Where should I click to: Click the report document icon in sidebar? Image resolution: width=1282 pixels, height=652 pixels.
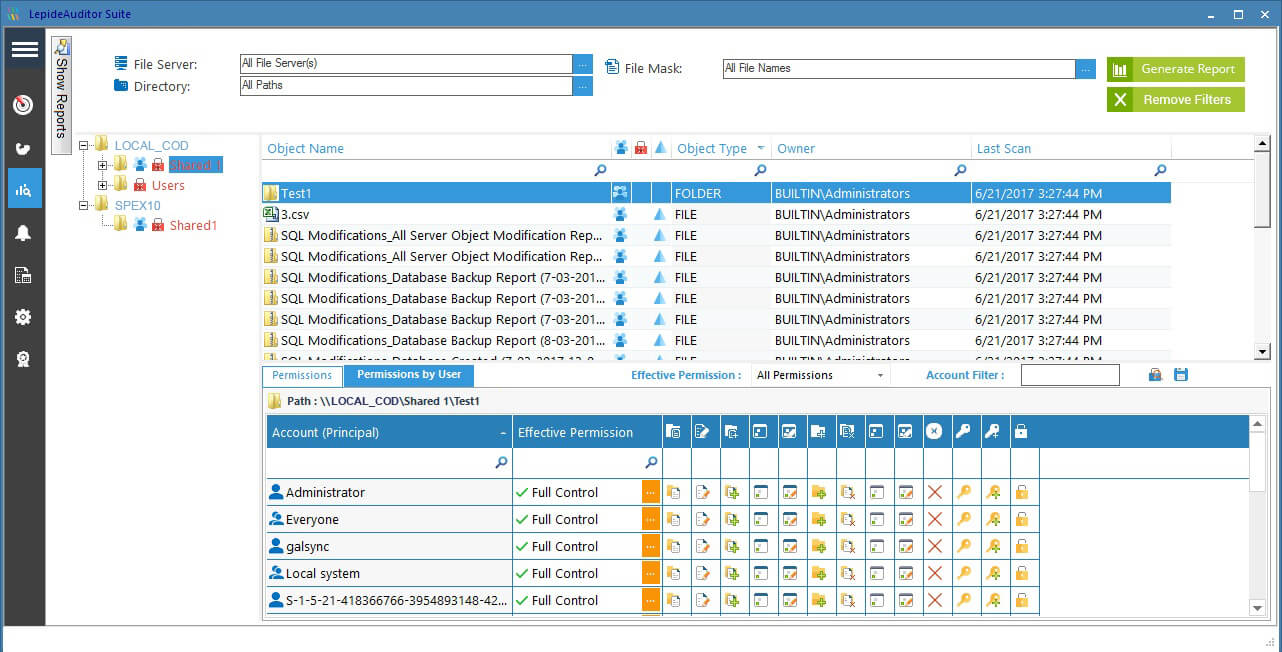click(24, 275)
